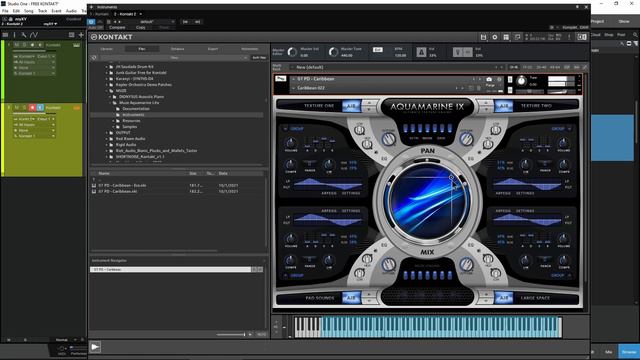The width and height of the screenshot is (640, 360).
Task: Open Kontakt options gear icon in header
Action: point(495,37)
